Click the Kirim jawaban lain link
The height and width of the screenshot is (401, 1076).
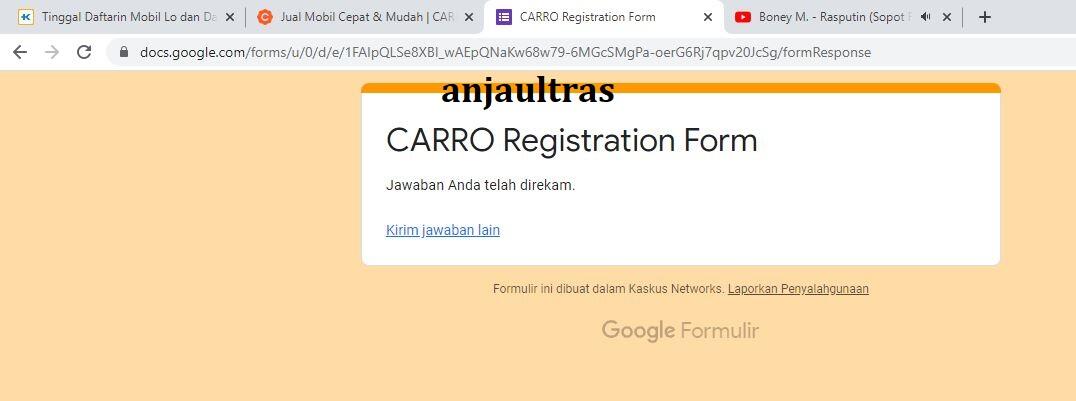[x=443, y=230]
